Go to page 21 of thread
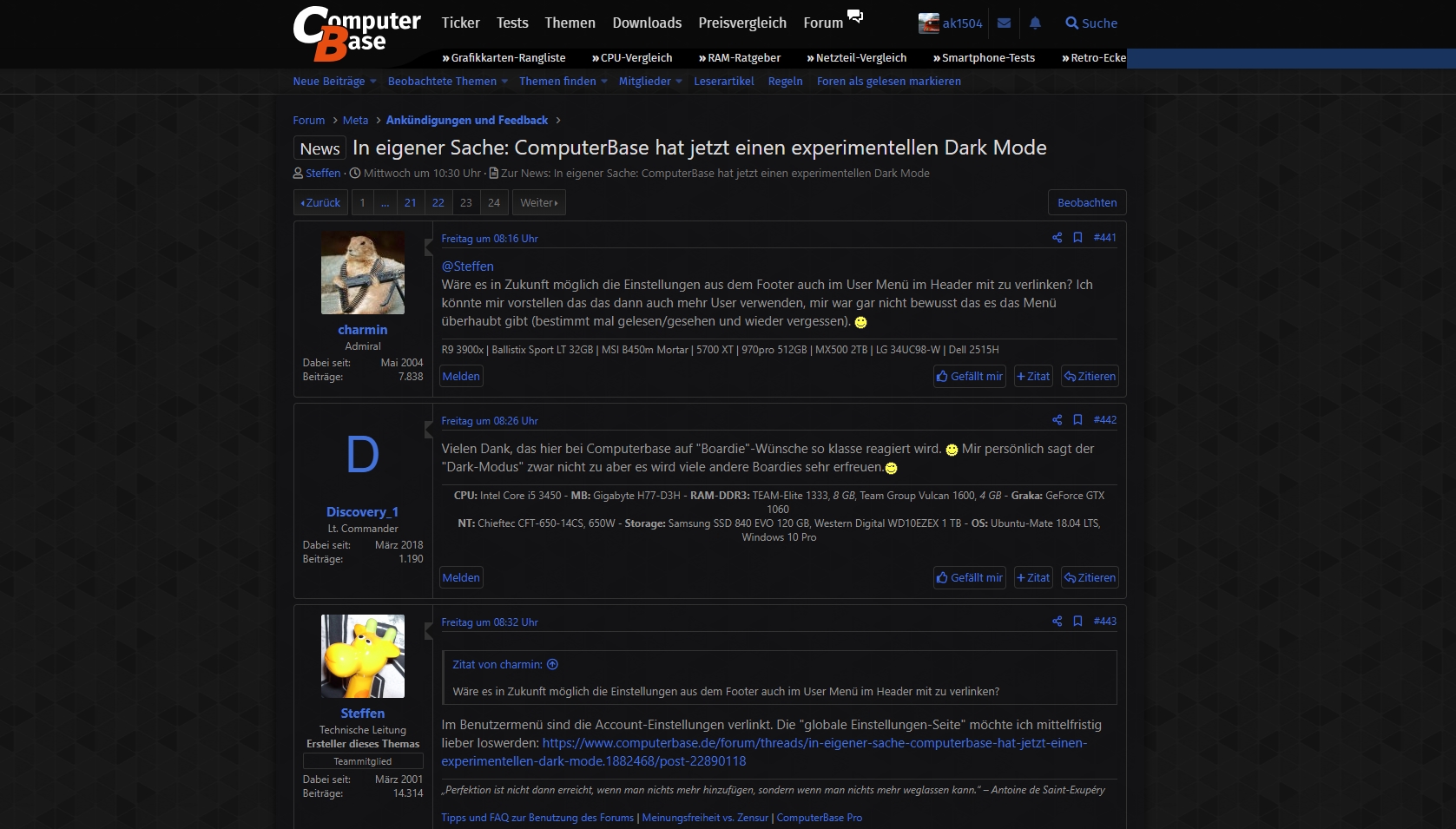The height and width of the screenshot is (829, 1456). click(410, 203)
